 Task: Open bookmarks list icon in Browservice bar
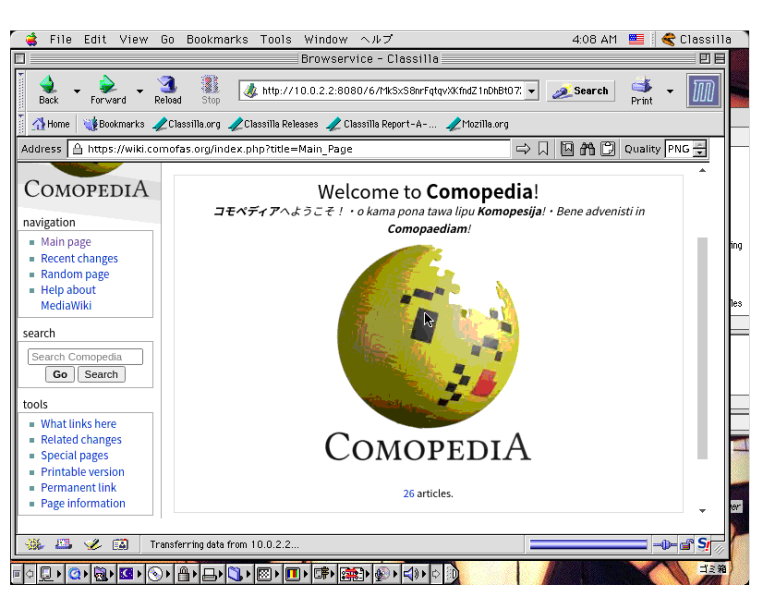pyautogui.click(x=567, y=149)
